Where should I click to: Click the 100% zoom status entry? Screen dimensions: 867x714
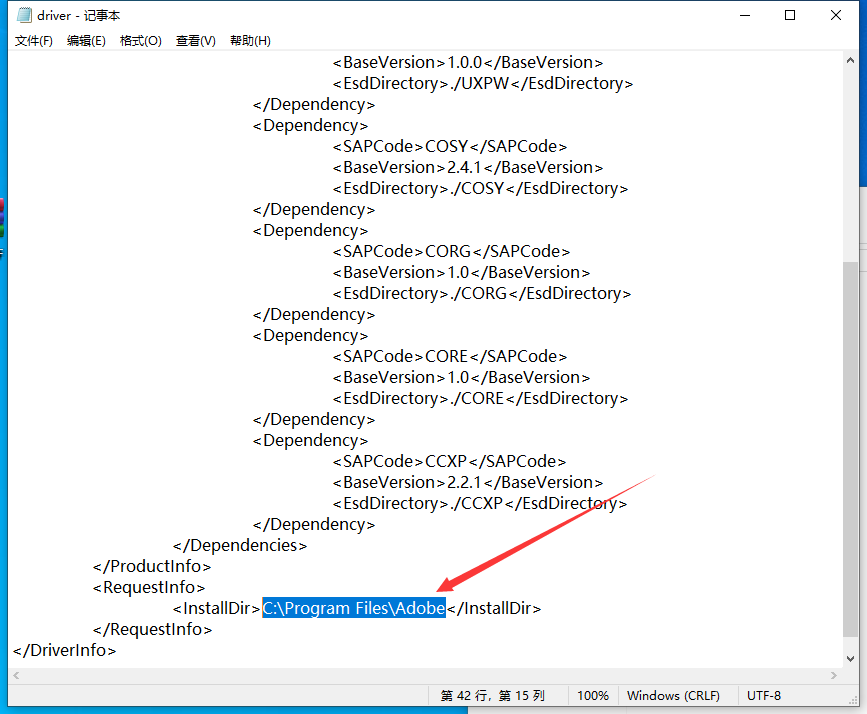coord(593,696)
